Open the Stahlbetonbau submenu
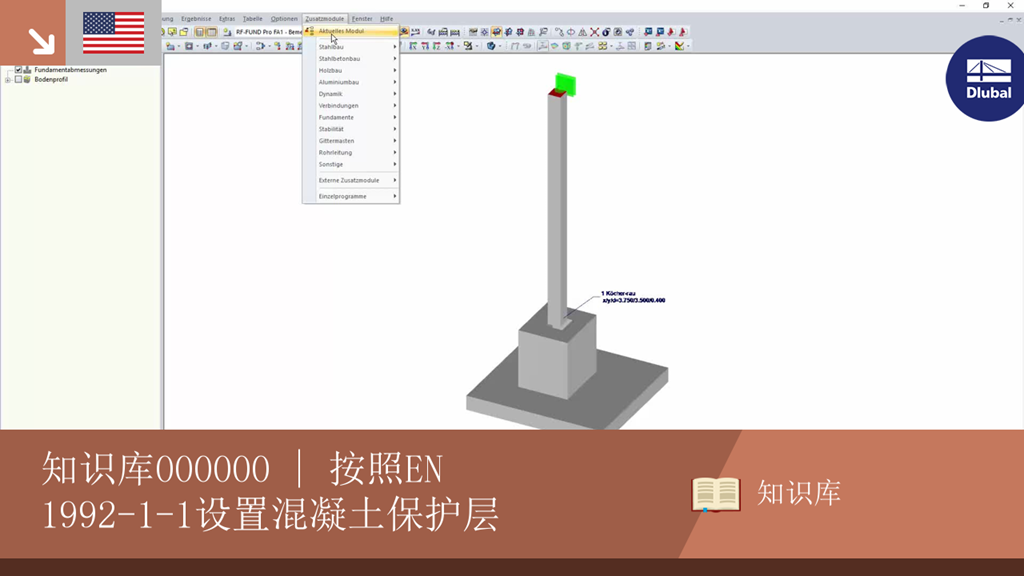Screen dimensions: 1024x576 pyautogui.click(x=351, y=59)
